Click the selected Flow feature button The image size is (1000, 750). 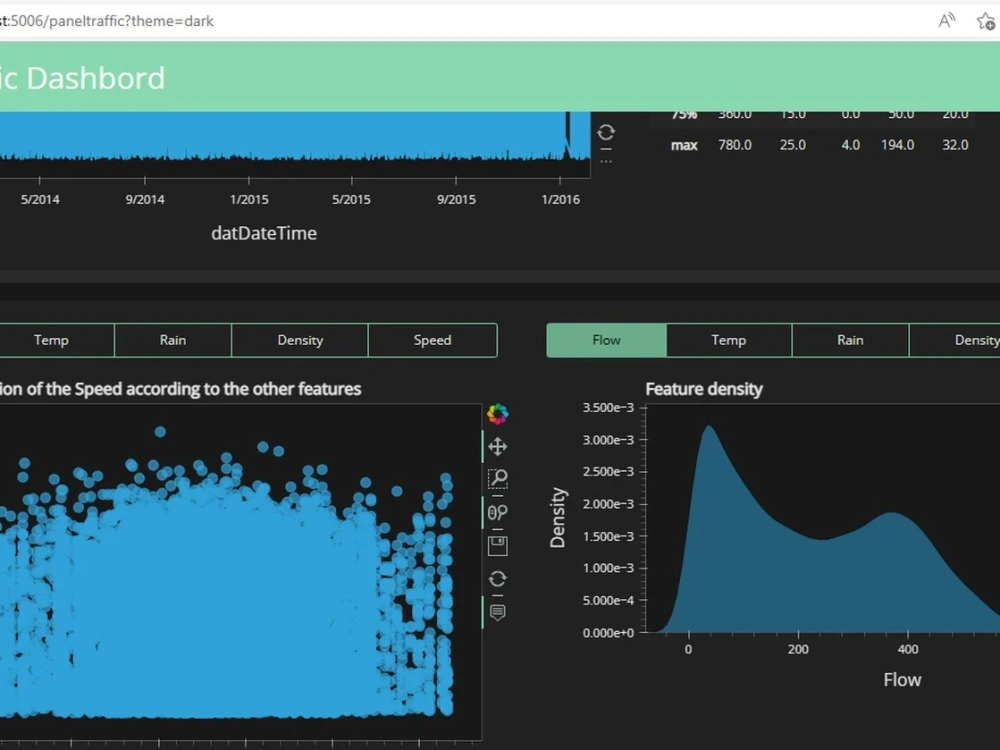(606, 340)
